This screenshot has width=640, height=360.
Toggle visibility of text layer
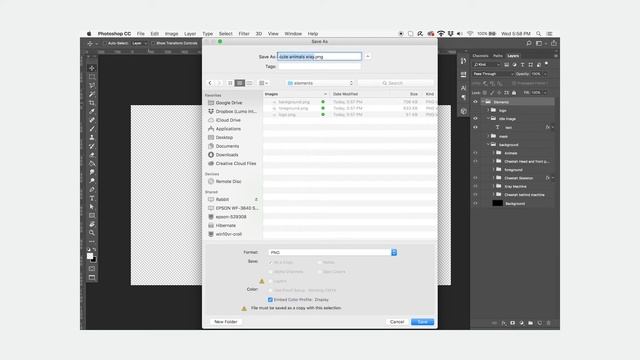coord(475,127)
